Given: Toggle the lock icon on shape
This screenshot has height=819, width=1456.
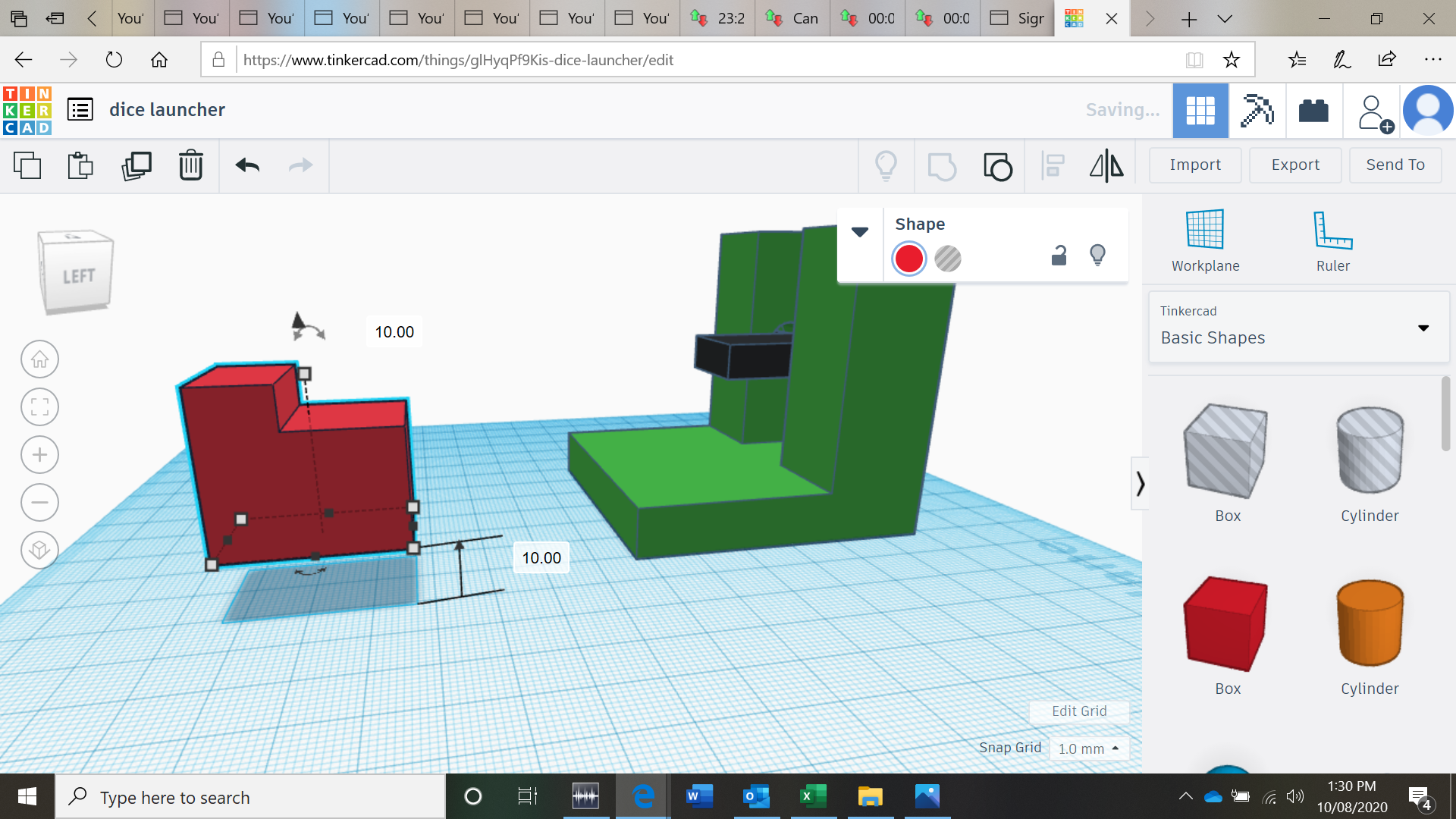Looking at the screenshot, I should click(1059, 256).
